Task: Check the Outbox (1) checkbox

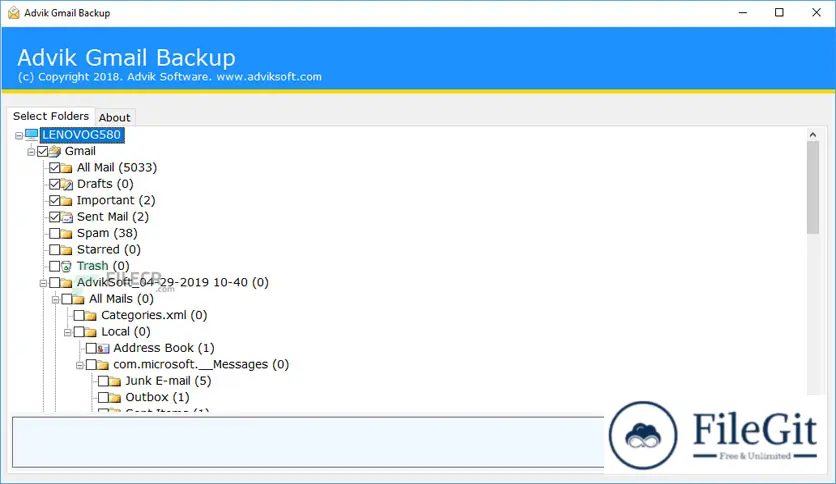Action: pos(103,398)
